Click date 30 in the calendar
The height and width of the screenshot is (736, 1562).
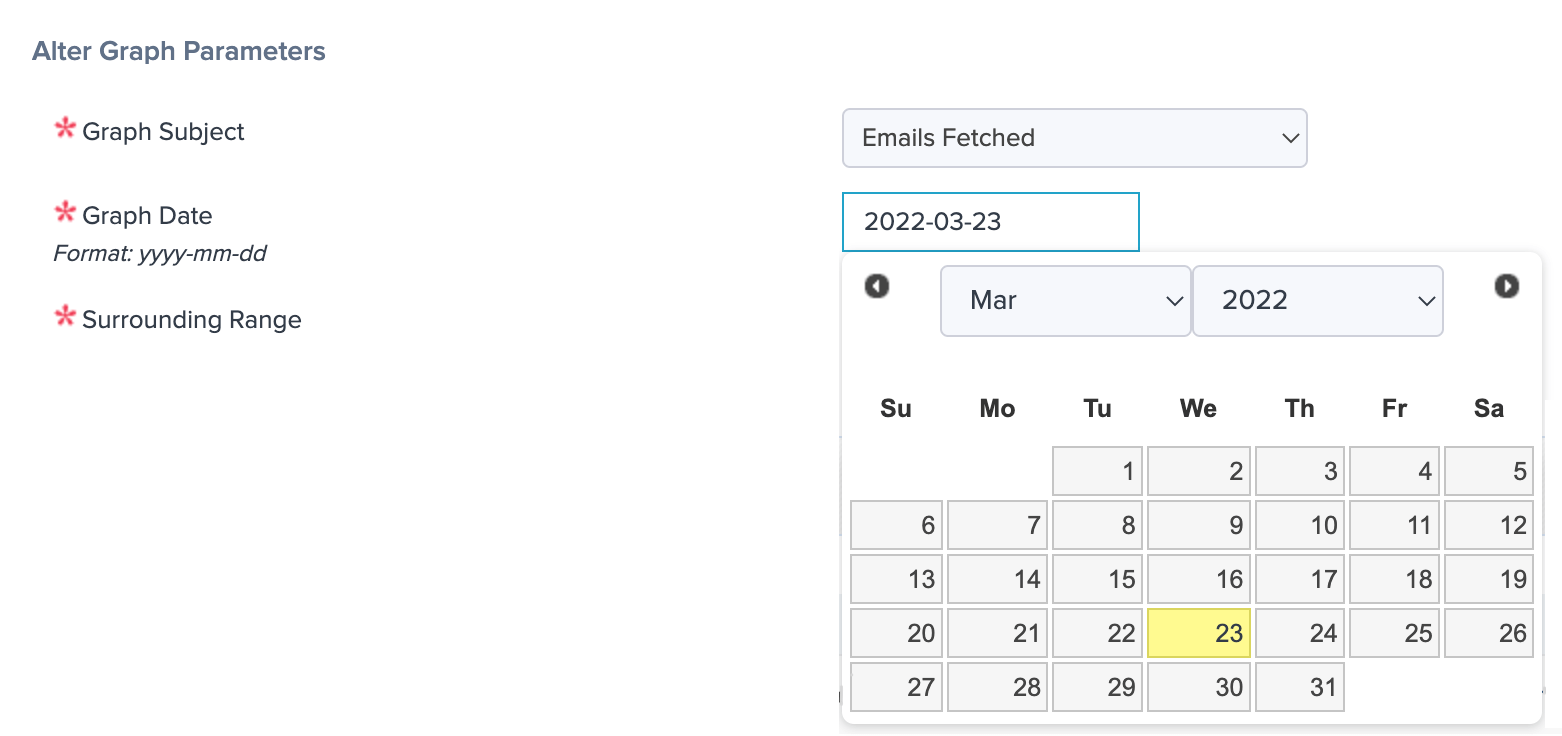pyautogui.click(x=1199, y=687)
